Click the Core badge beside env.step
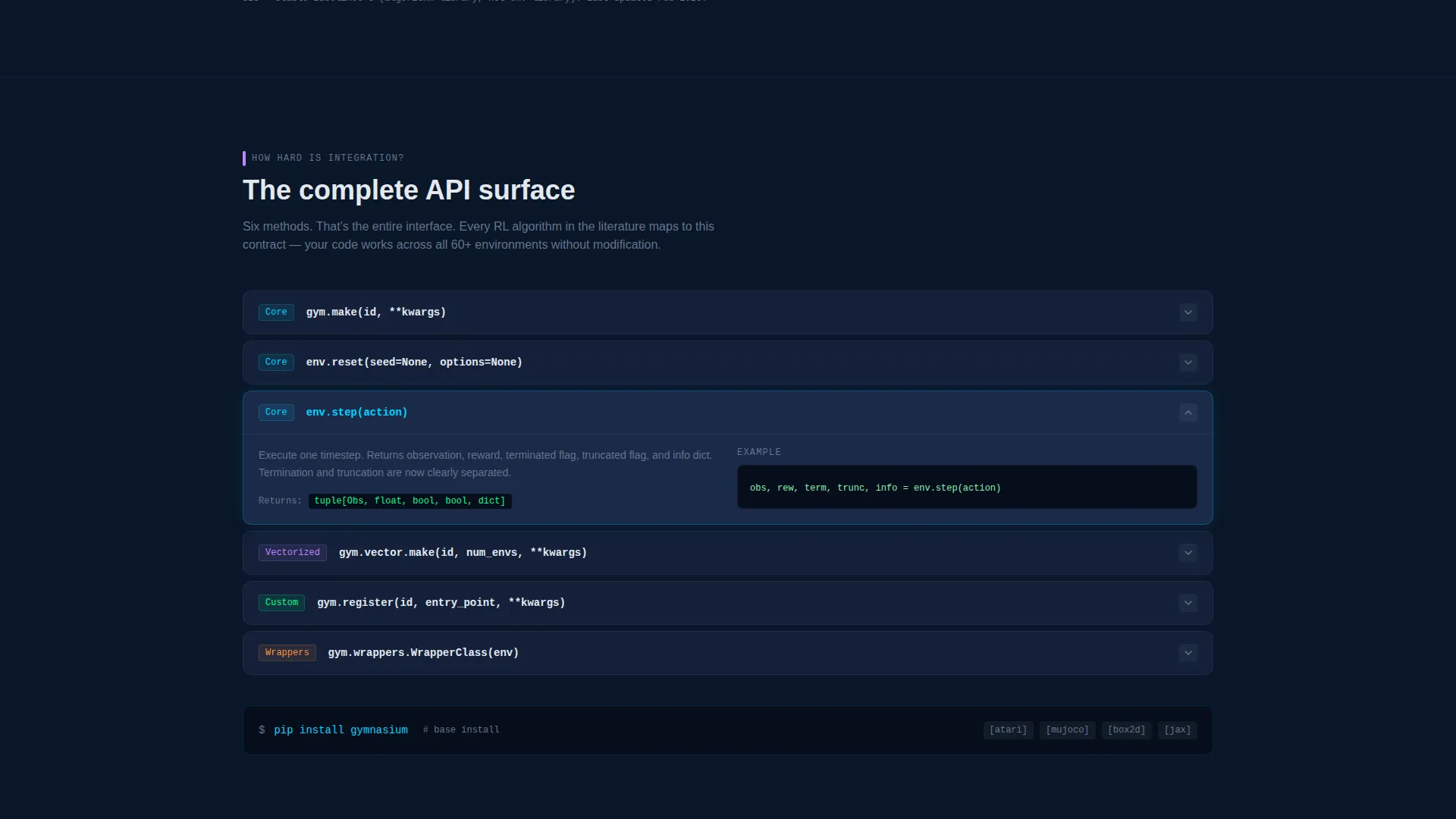Image resolution: width=1456 pixels, height=819 pixels. point(276,413)
